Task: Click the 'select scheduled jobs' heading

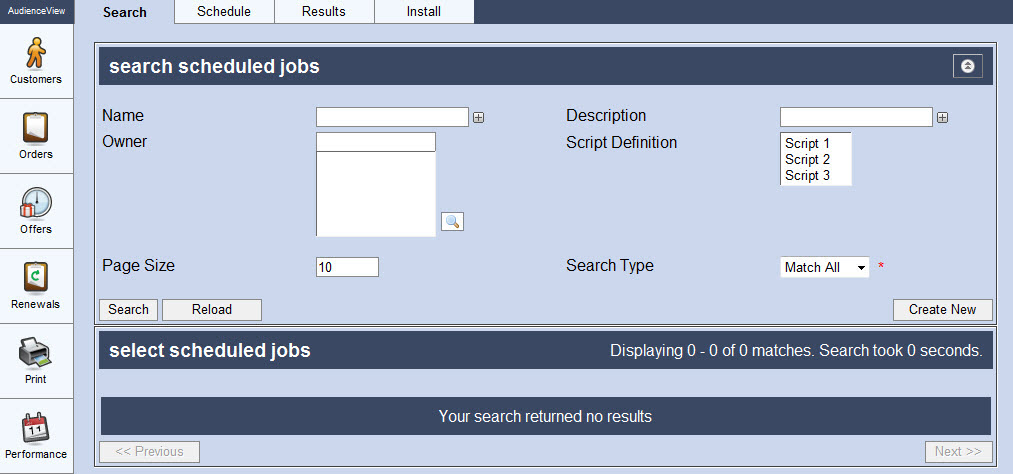Action: click(x=210, y=350)
